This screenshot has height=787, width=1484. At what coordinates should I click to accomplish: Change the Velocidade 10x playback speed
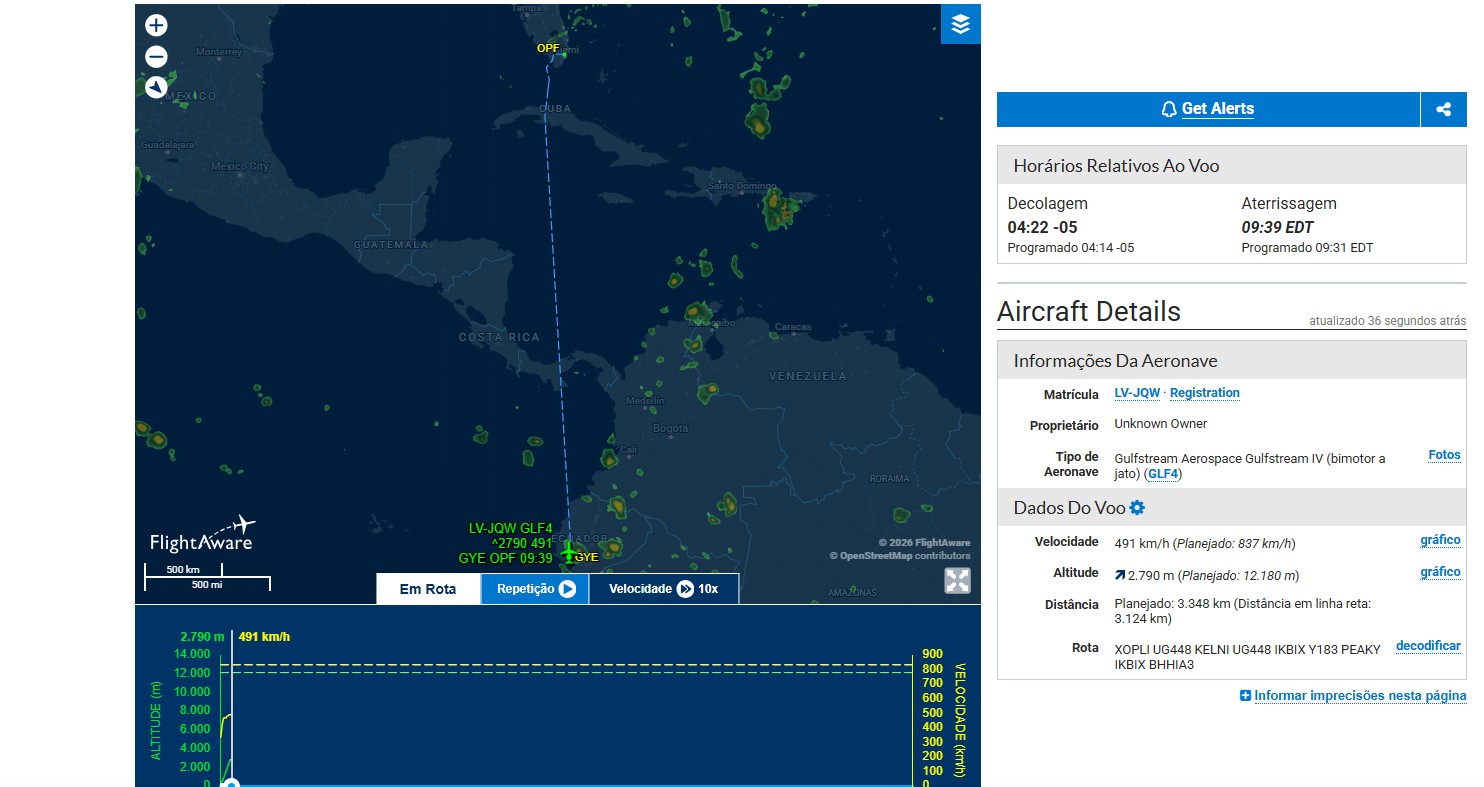664,589
